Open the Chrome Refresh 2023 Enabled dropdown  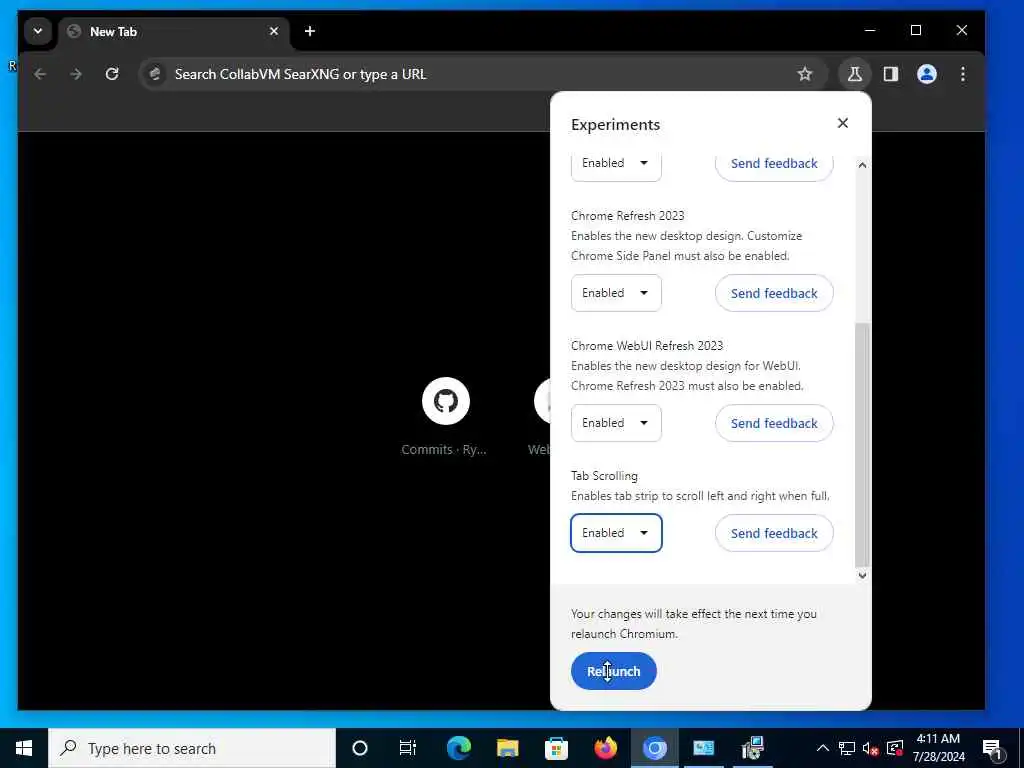coord(616,293)
